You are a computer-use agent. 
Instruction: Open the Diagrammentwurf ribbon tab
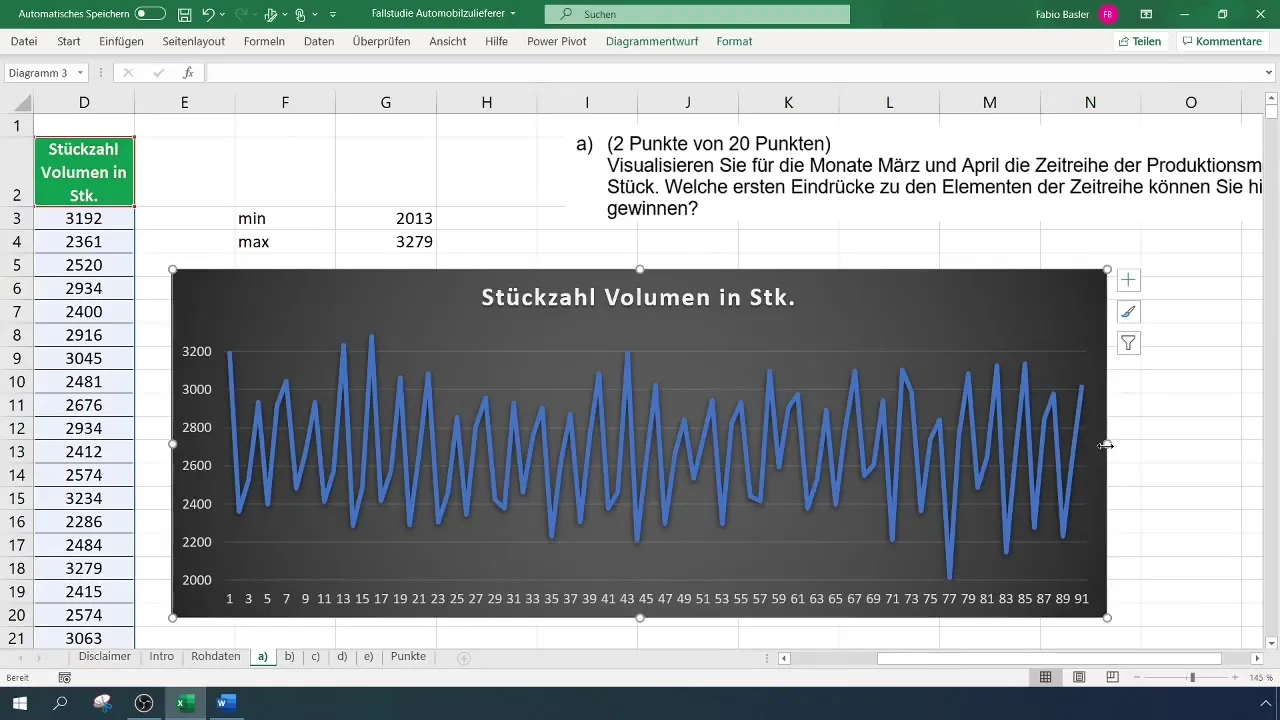pyautogui.click(x=652, y=41)
